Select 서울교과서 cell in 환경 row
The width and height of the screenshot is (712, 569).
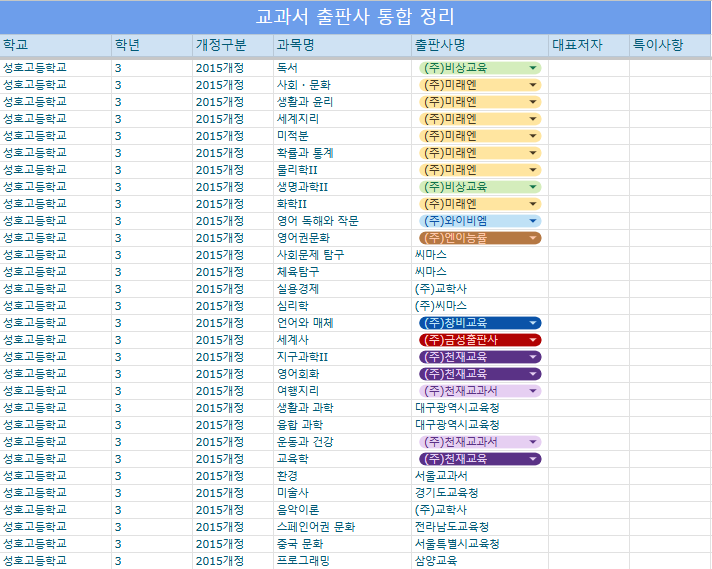(x=480, y=476)
